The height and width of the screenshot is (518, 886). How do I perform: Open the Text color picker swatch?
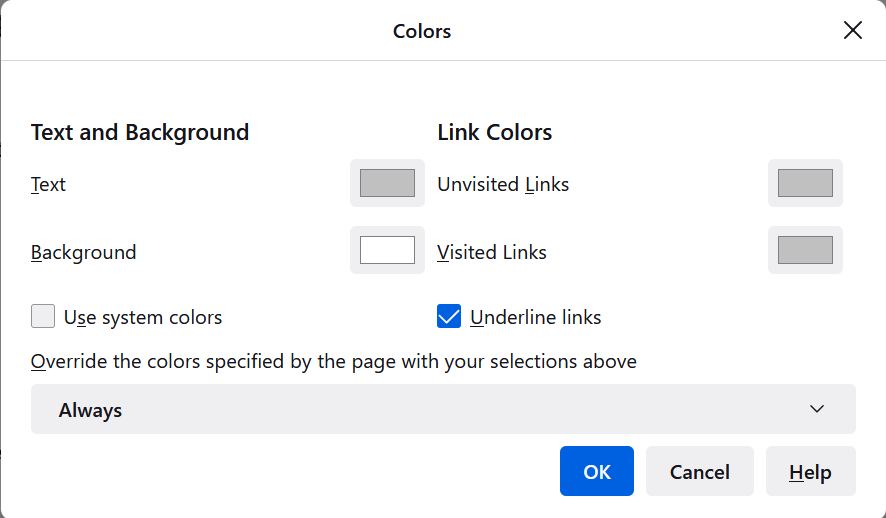(x=387, y=183)
